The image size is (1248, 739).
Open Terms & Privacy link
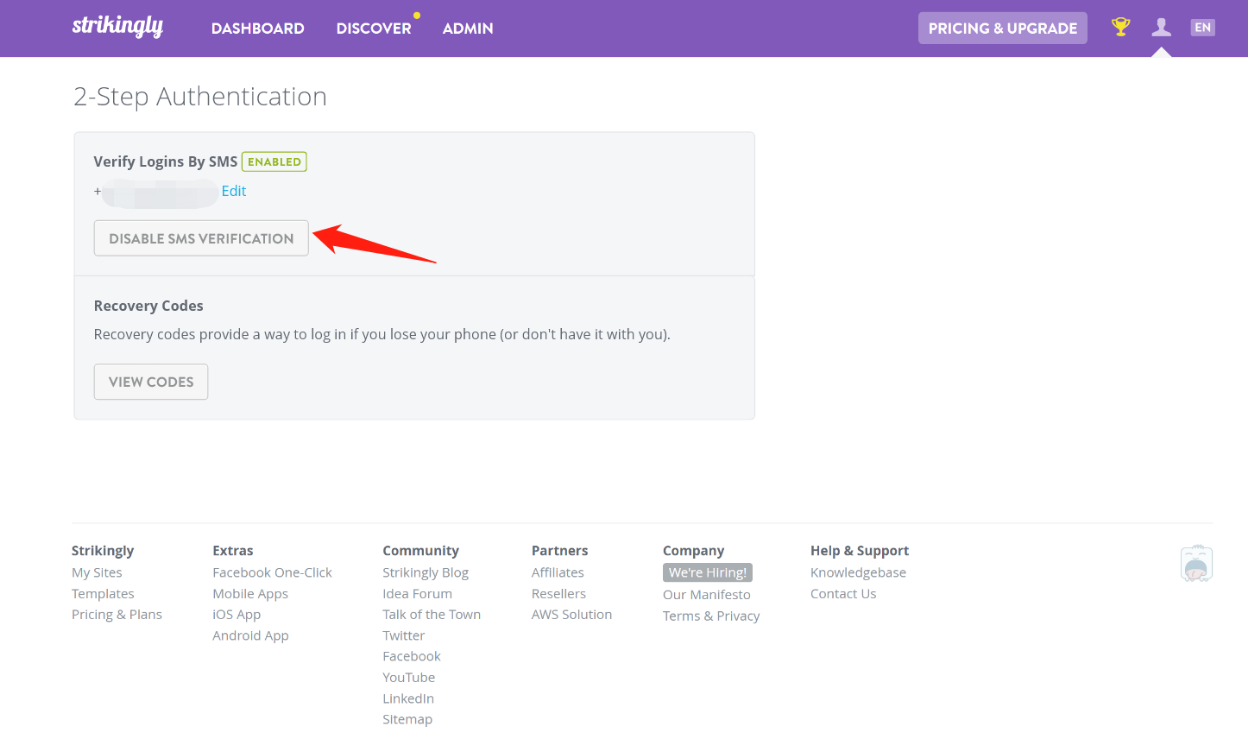point(712,616)
